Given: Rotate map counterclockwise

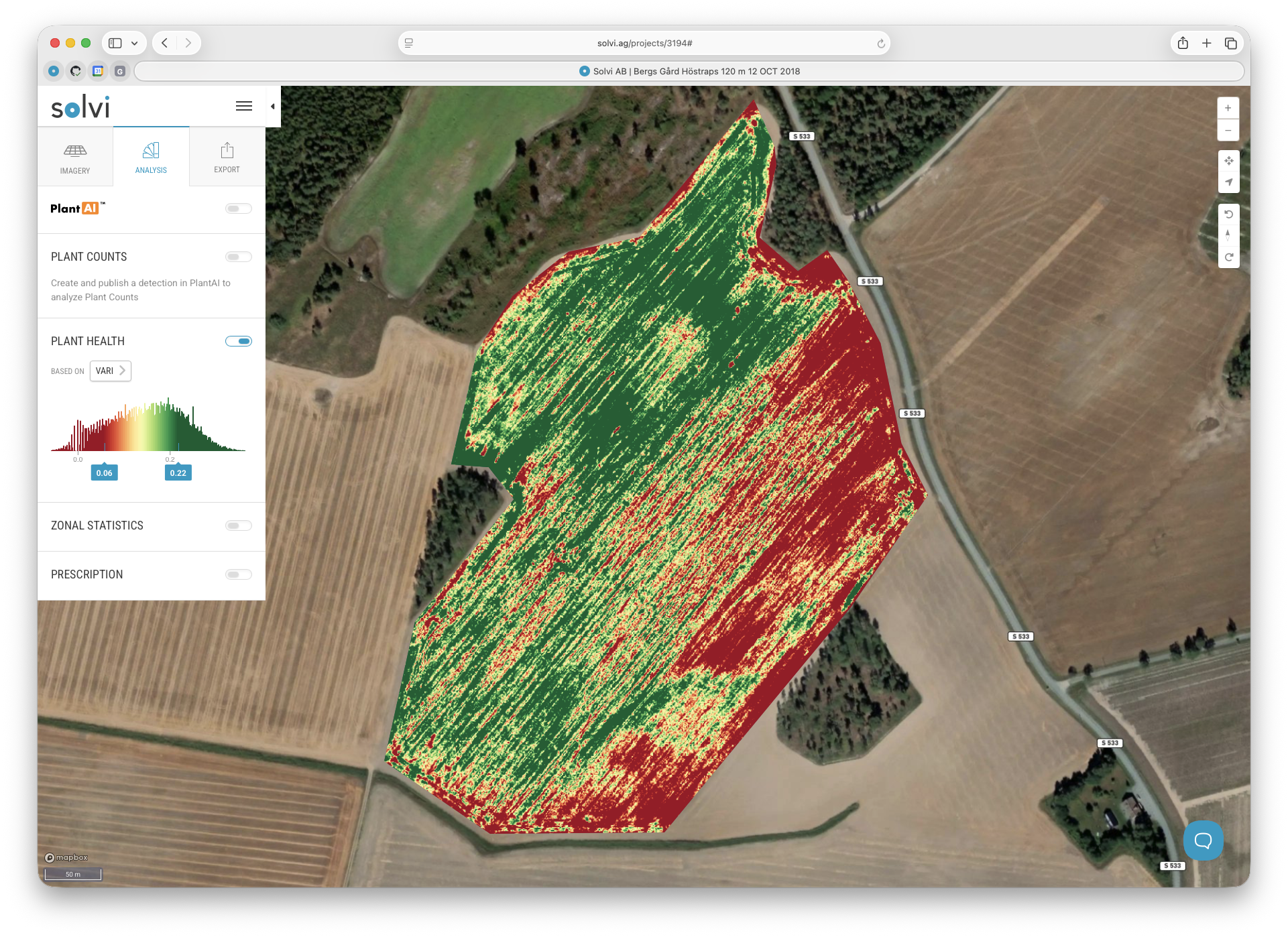Looking at the screenshot, I should 1228,214.
